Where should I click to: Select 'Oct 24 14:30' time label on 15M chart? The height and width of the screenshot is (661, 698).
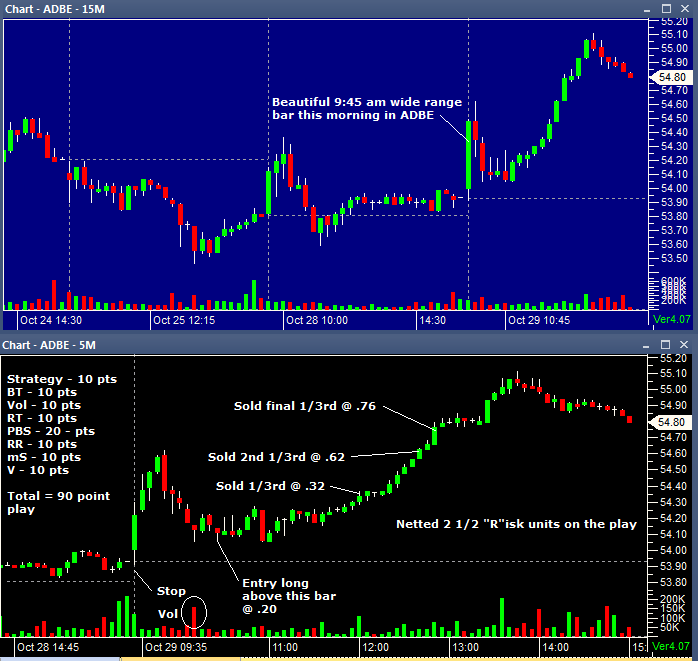[x=51, y=320]
